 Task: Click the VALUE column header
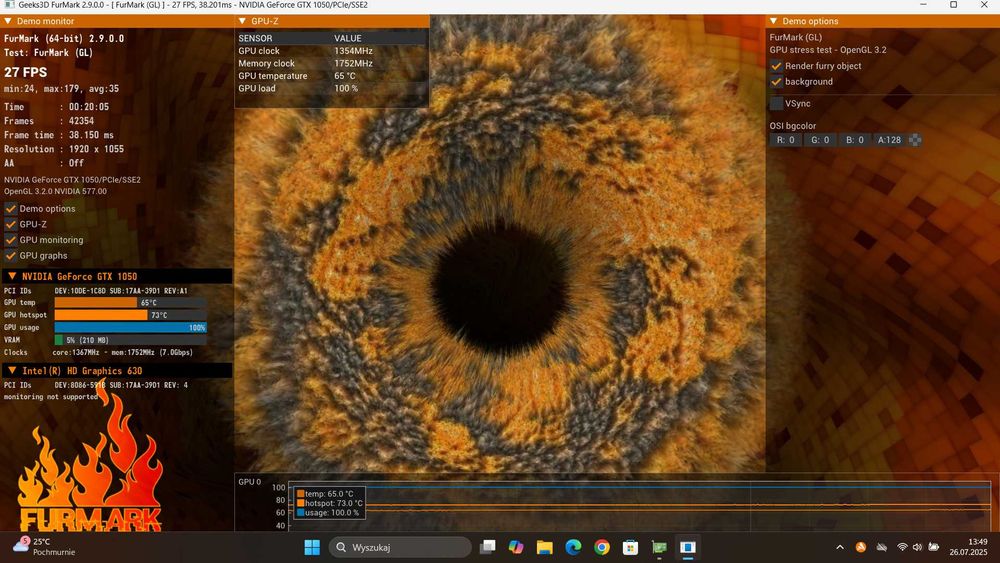coord(348,38)
